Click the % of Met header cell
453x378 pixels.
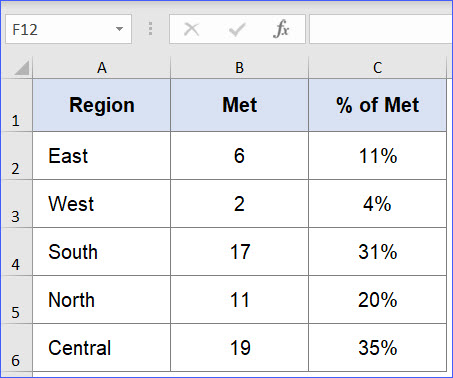coord(377,105)
